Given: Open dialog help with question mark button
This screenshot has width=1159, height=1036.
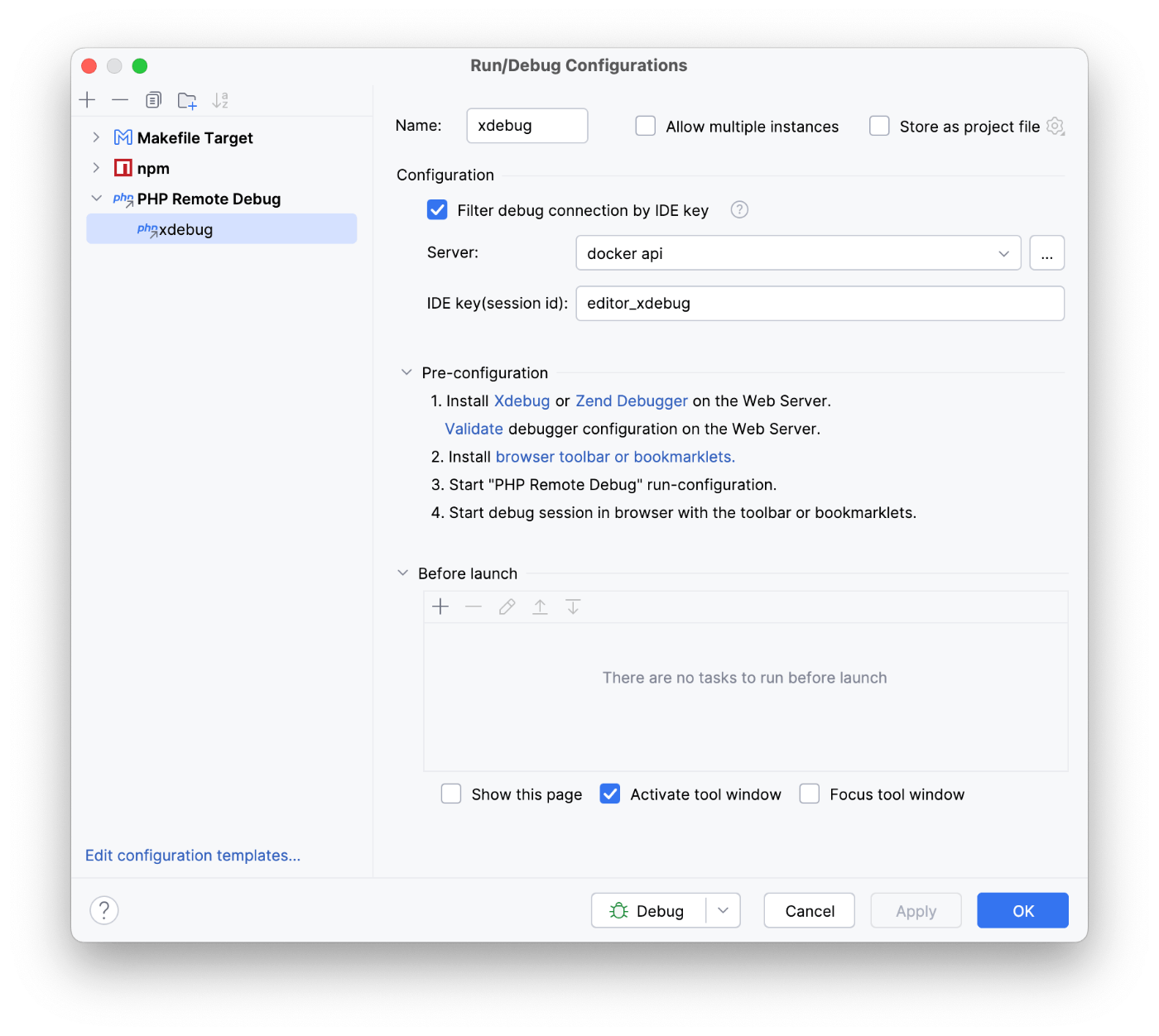Looking at the screenshot, I should tap(104, 910).
